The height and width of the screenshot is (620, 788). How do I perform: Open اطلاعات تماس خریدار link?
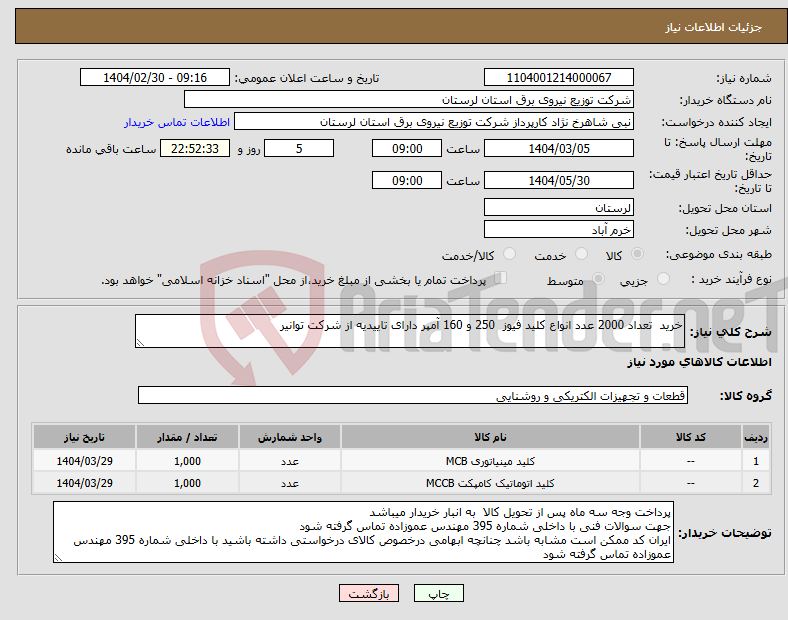[177, 122]
